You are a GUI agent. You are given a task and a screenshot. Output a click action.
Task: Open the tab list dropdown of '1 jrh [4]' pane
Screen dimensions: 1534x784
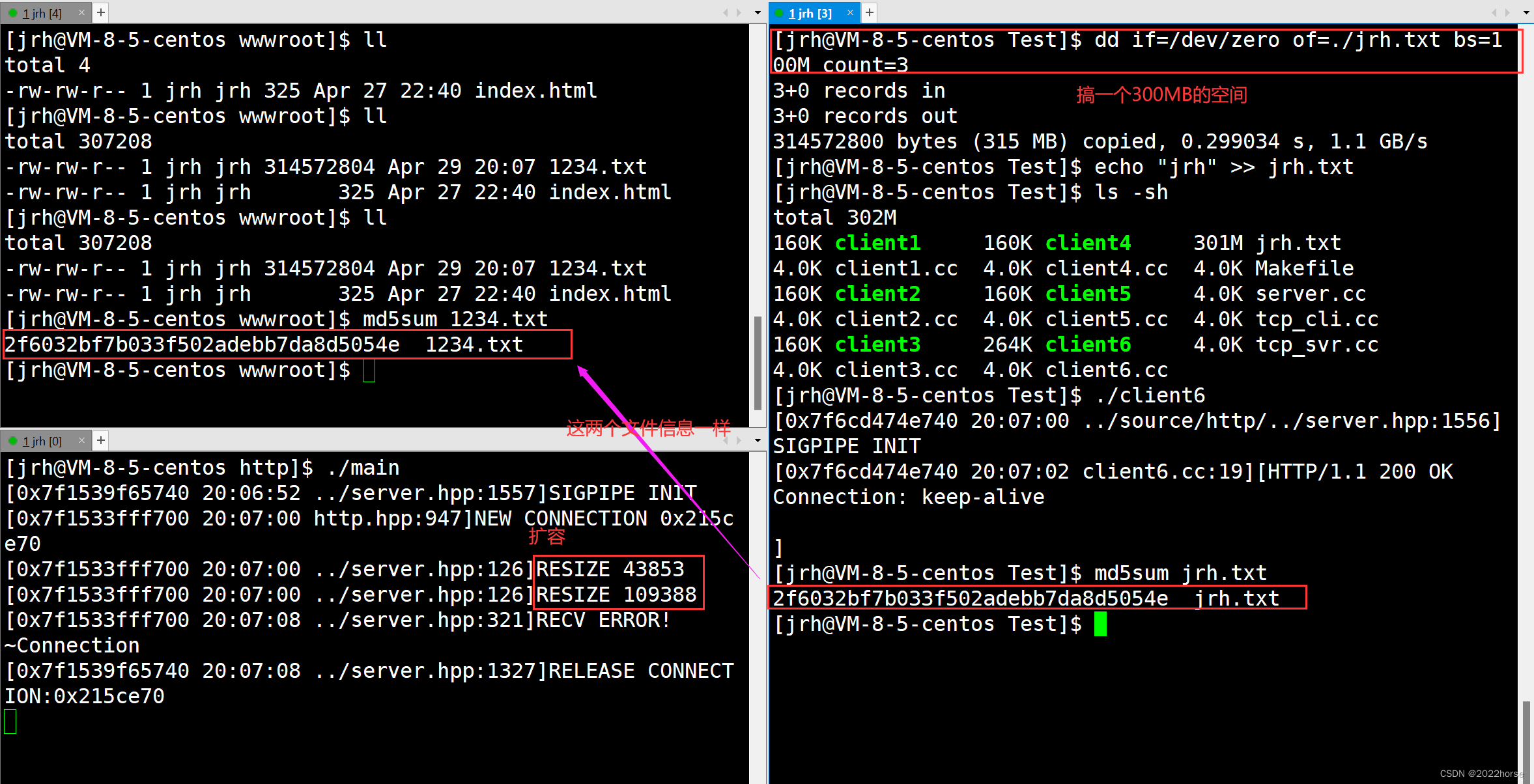758,12
